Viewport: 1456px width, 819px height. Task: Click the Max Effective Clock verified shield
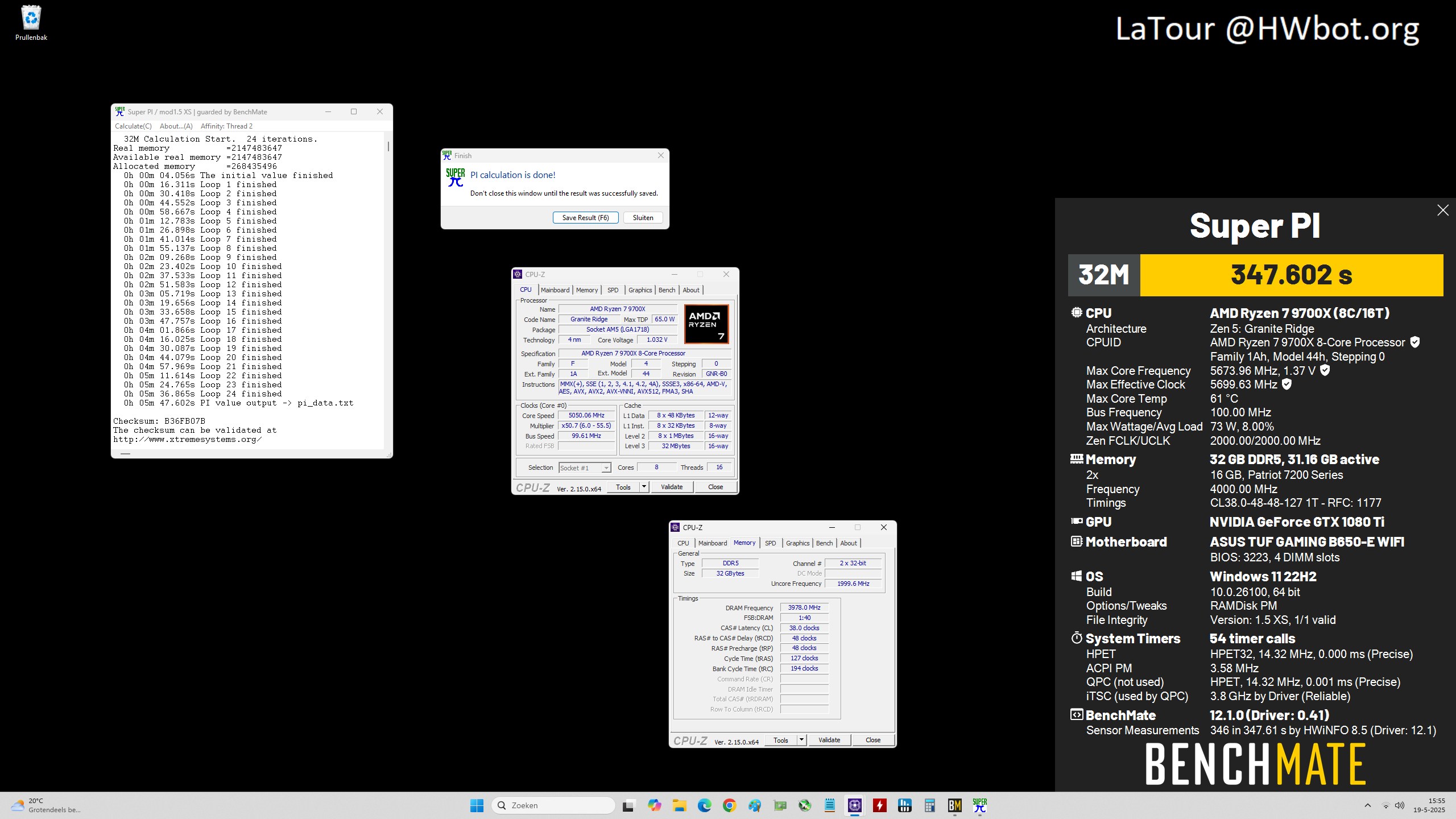point(1287,384)
